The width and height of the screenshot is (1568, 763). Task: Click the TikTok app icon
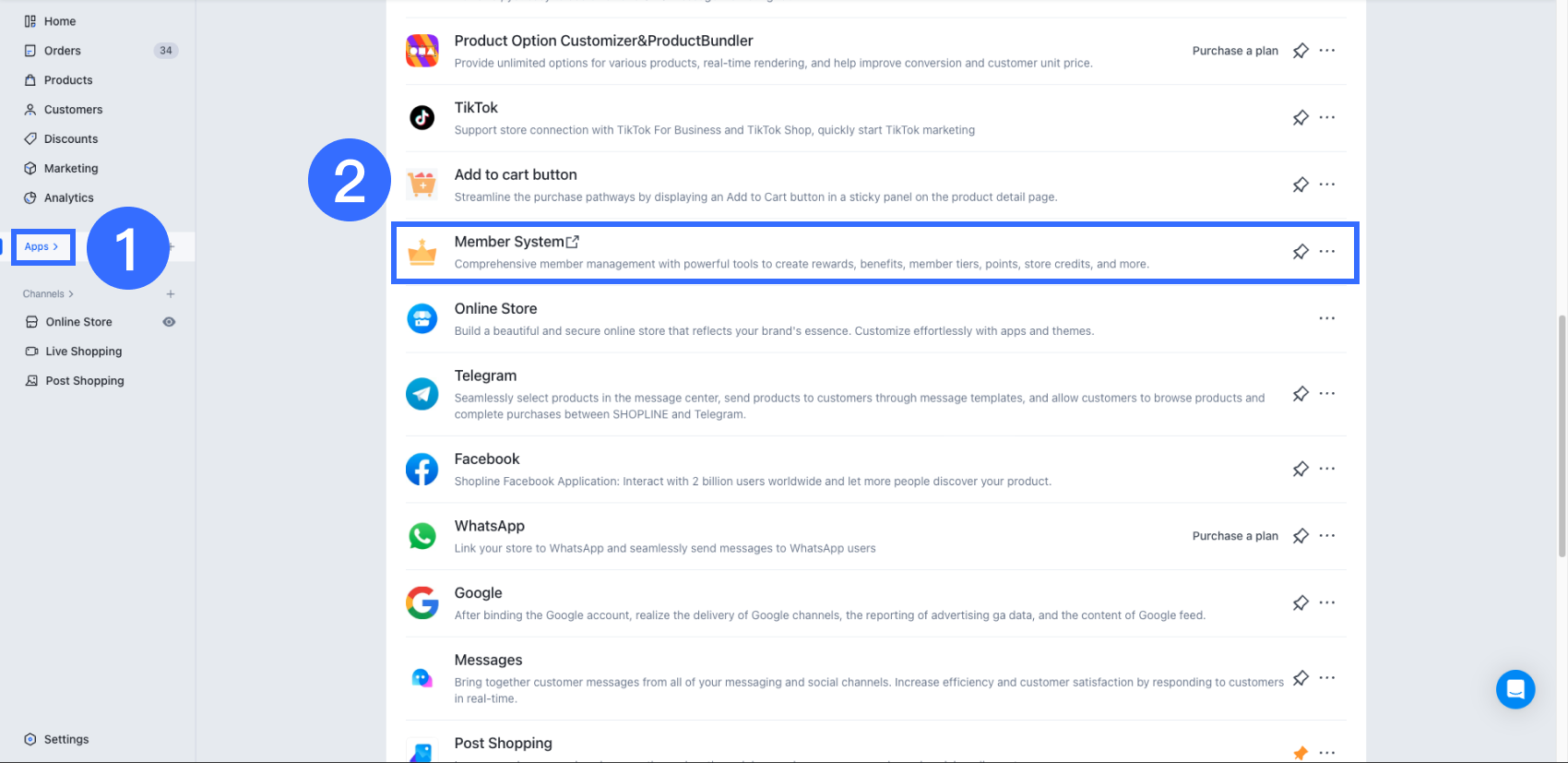(422, 118)
